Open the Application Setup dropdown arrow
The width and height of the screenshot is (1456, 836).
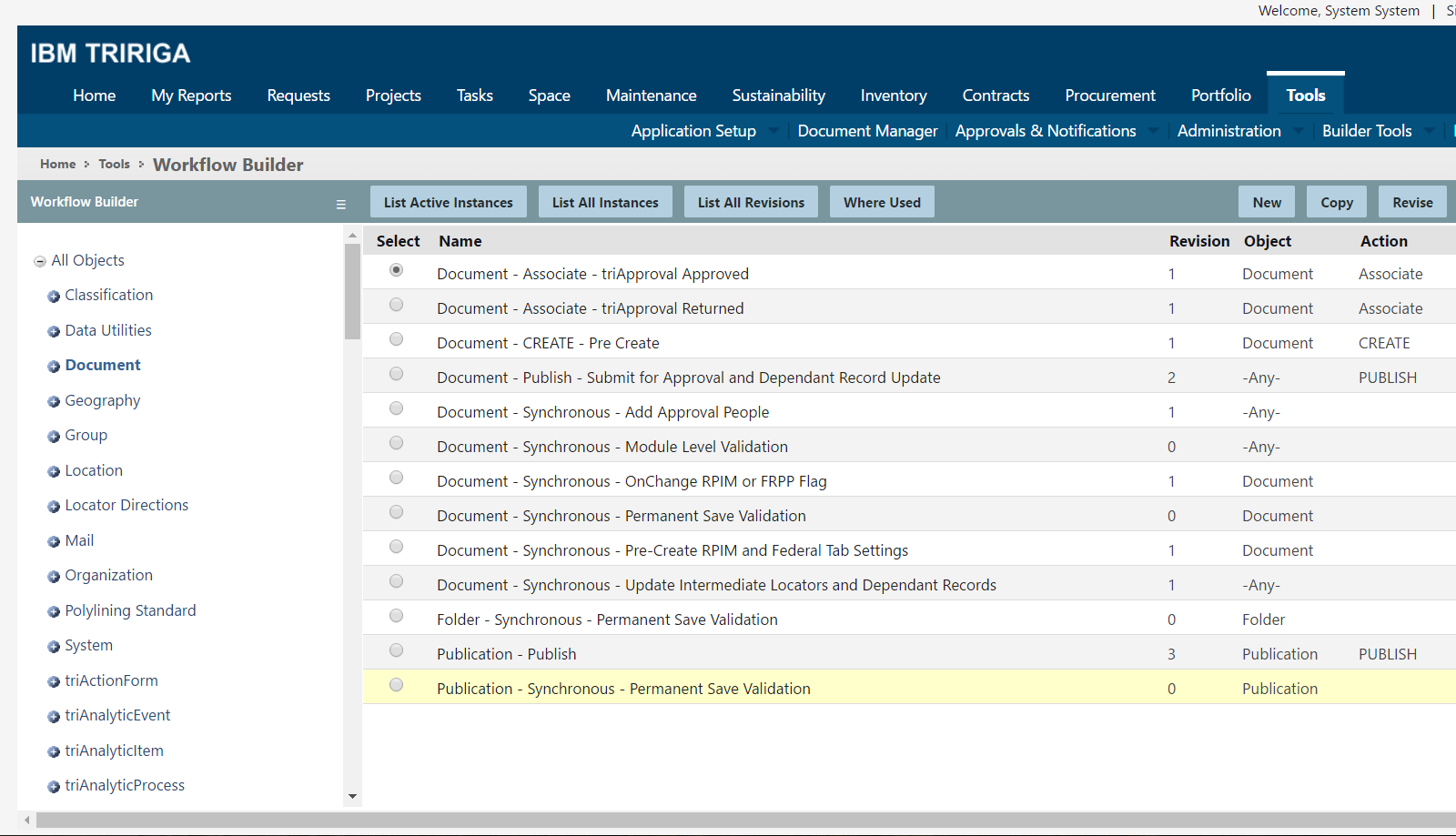[x=773, y=131]
